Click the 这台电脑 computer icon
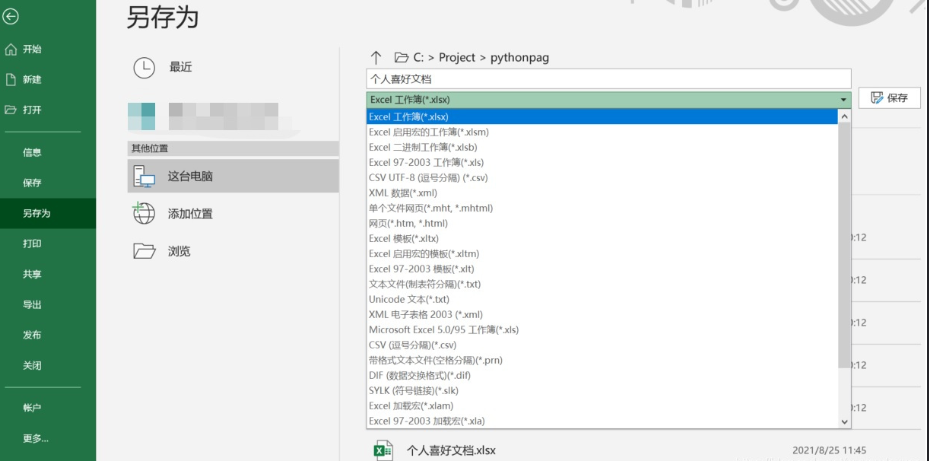This screenshot has width=929, height=461. click(x=144, y=177)
